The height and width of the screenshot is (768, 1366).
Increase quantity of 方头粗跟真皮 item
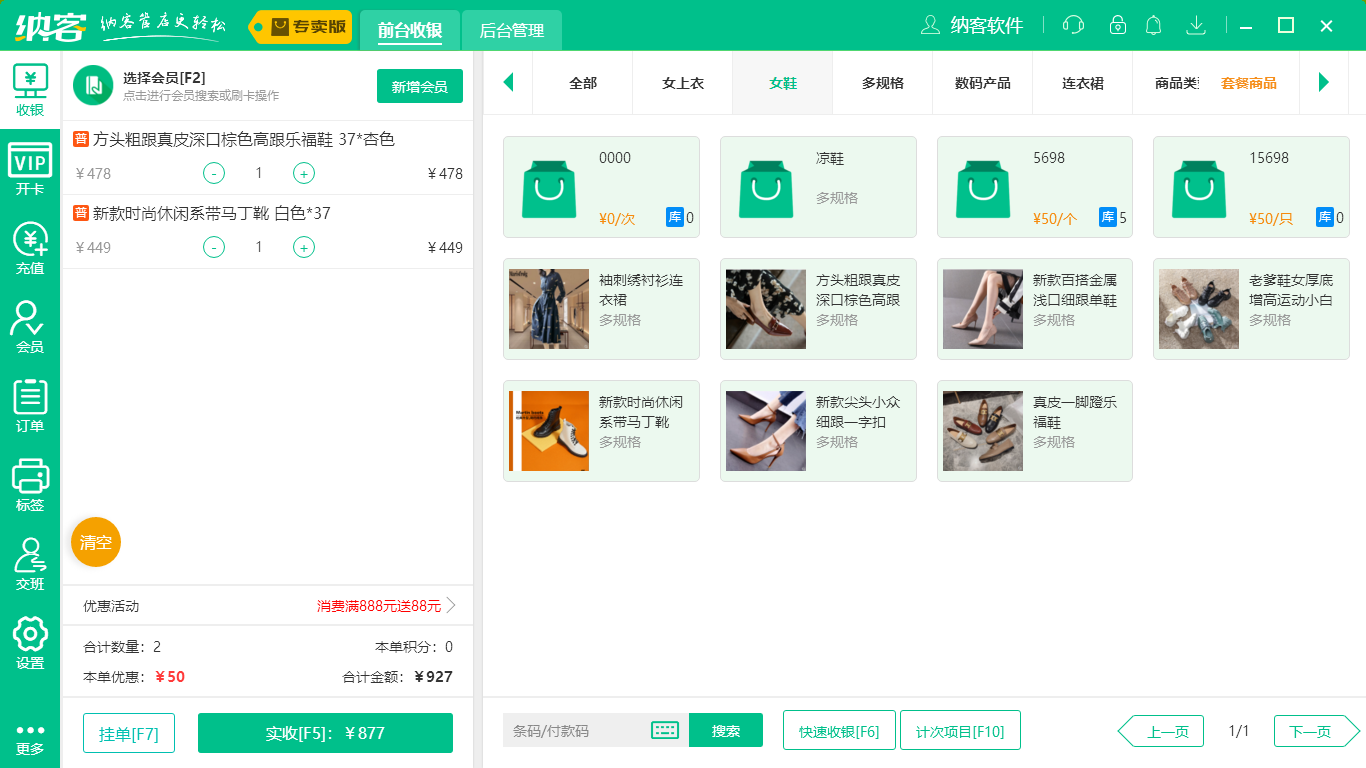[304, 173]
